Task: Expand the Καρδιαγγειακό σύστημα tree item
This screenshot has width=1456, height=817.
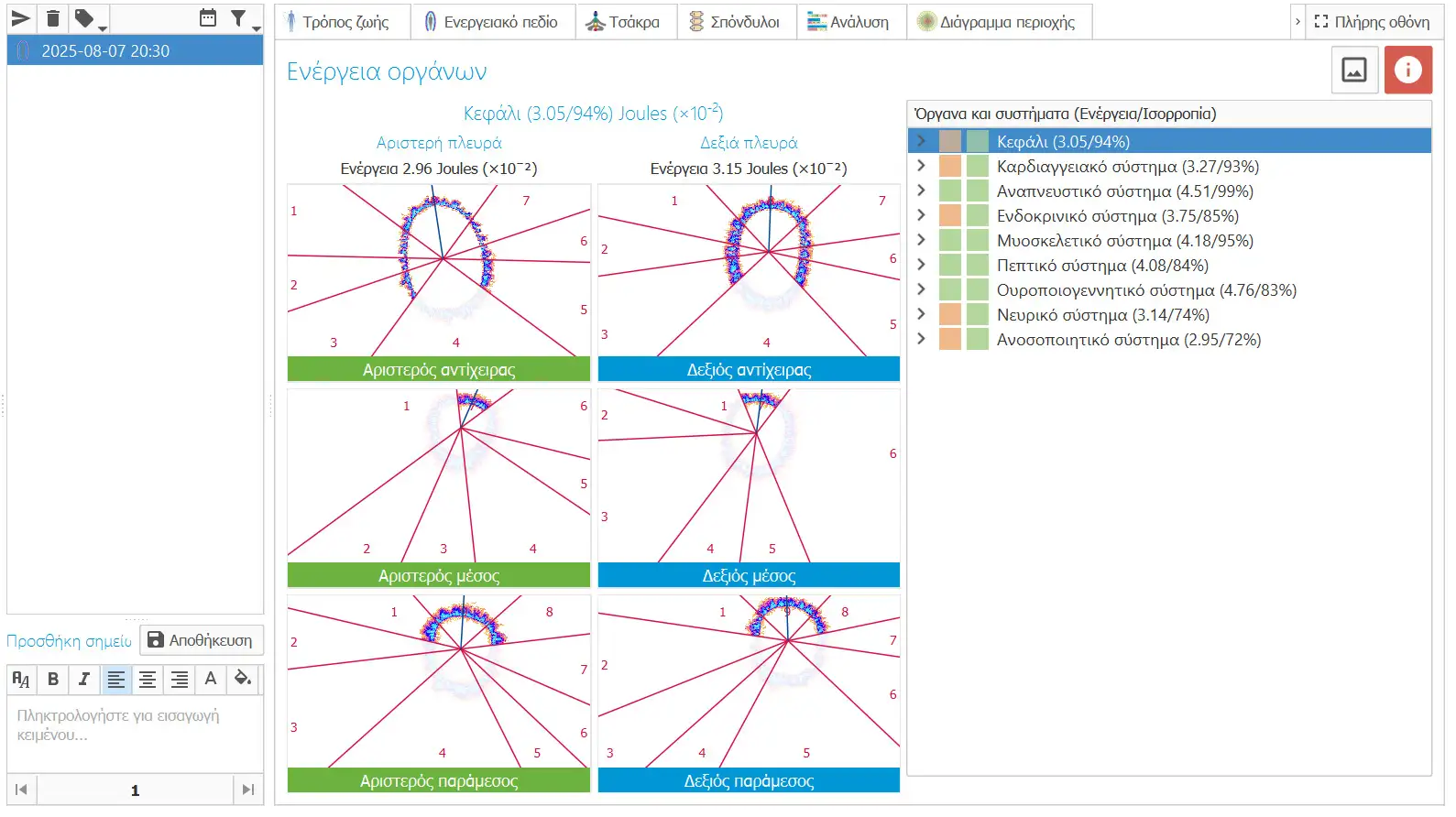Action: click(x=921, y=166)
